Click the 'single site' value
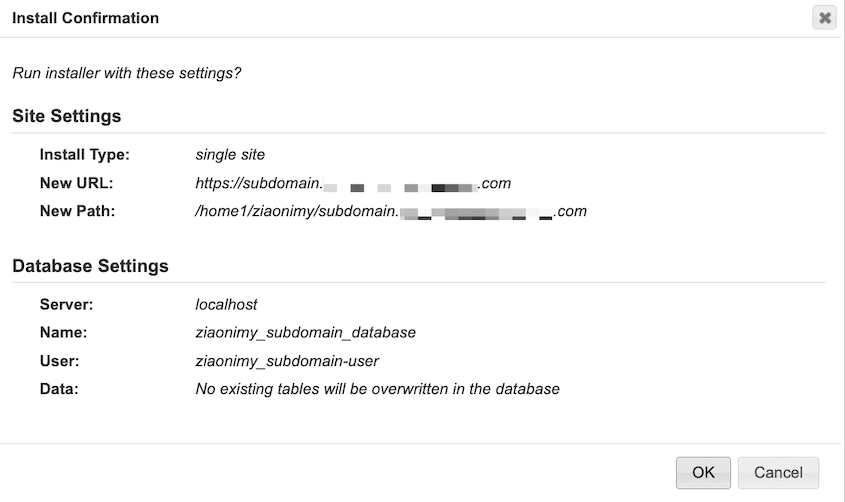 point(230,155)
